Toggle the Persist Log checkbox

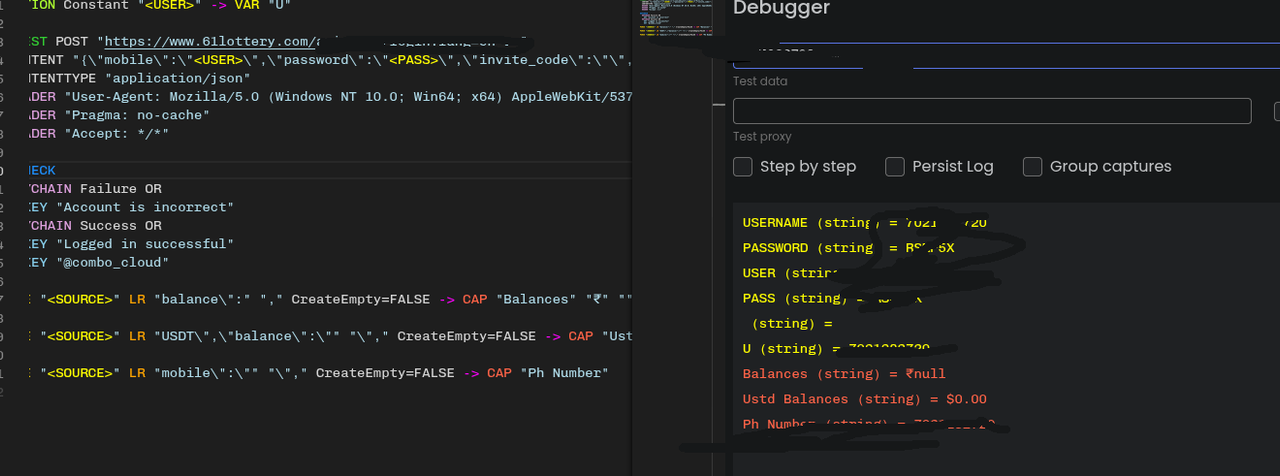(x=894, y=167)
